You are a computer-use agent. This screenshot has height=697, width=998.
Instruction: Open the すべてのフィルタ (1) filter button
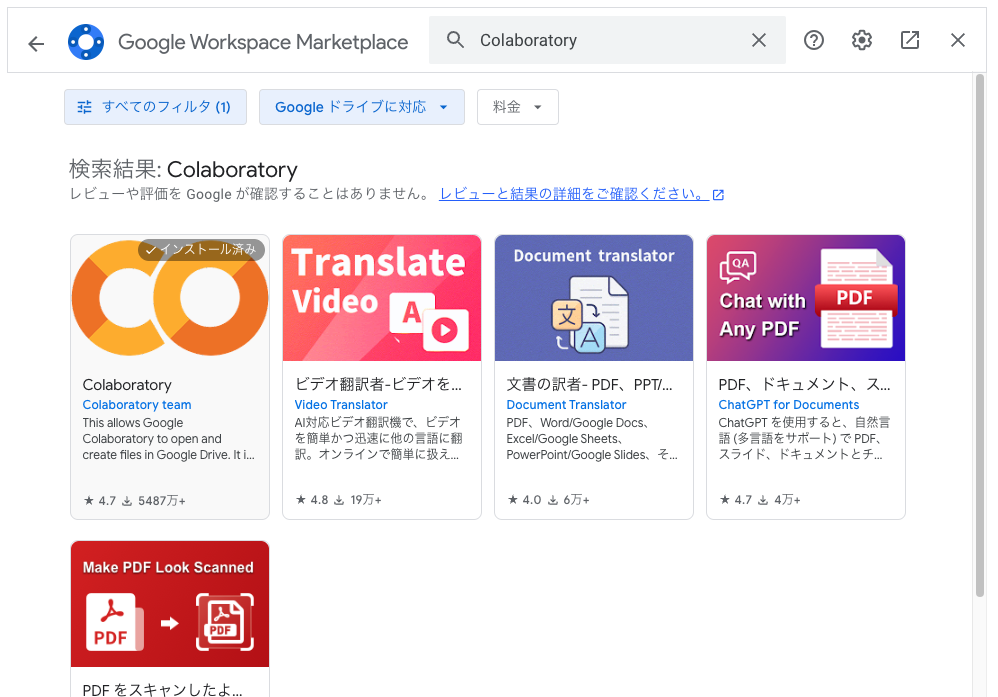tap(155, 107)
